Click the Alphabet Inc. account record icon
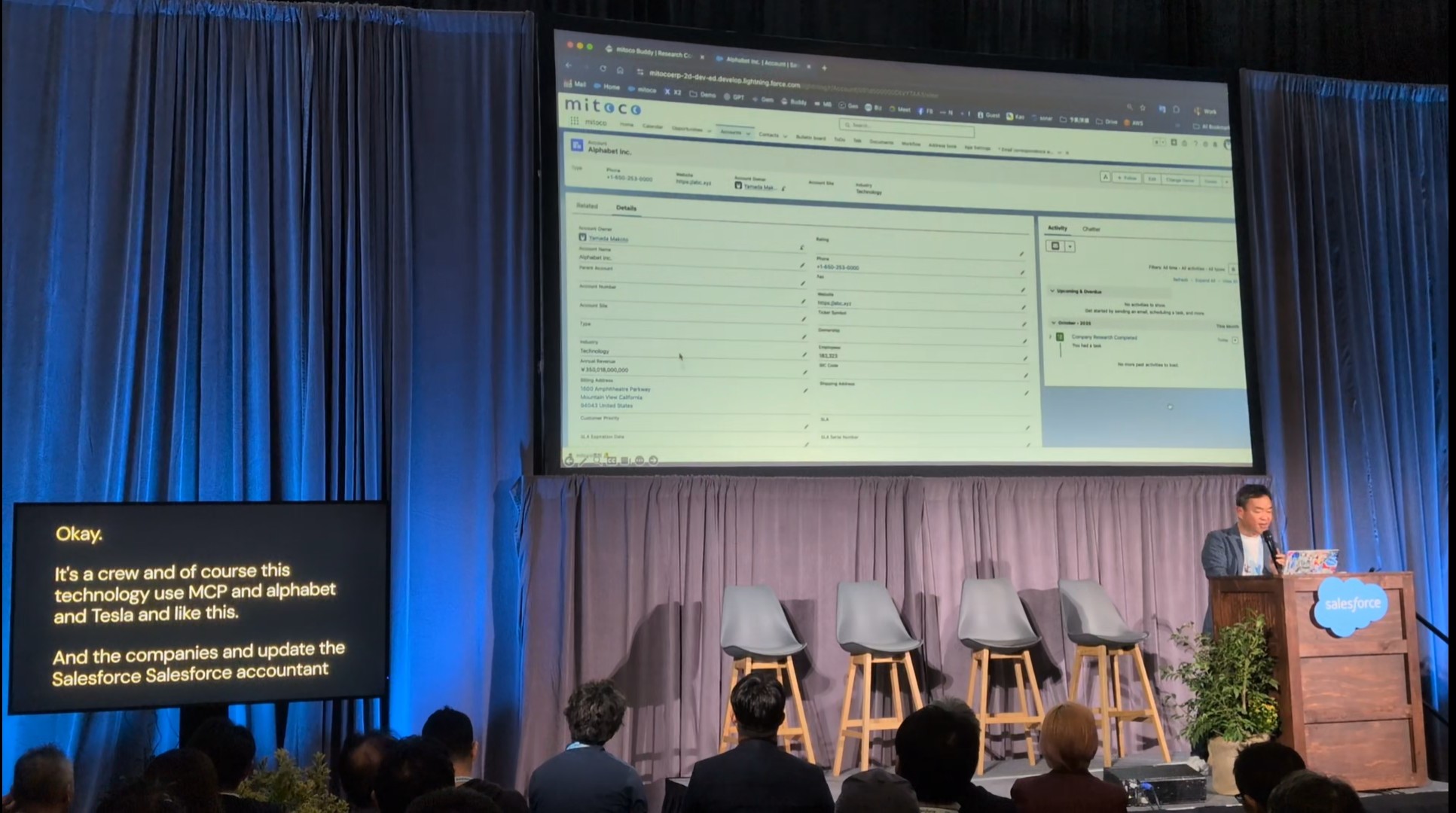This screenshot has height=813, width=1456. point(577,145)
